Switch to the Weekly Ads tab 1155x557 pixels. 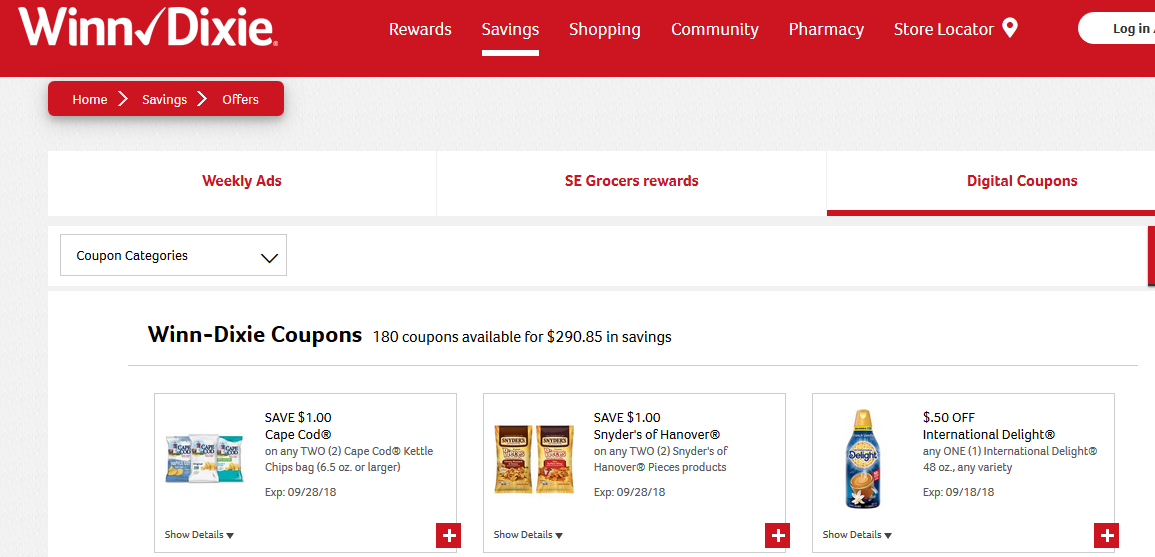coord(242,181)
